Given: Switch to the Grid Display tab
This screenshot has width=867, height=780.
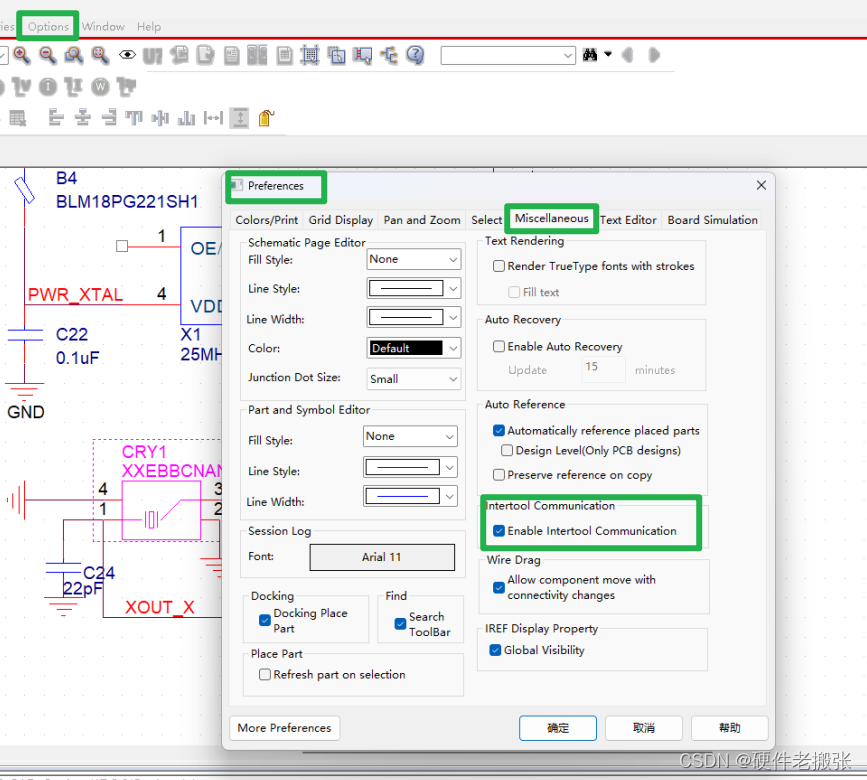Looking at the screenshot, I should tap(340, 220).
